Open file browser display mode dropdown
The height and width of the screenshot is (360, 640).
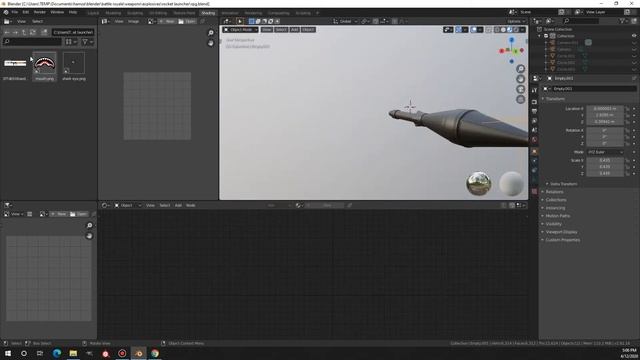[71, 41]
